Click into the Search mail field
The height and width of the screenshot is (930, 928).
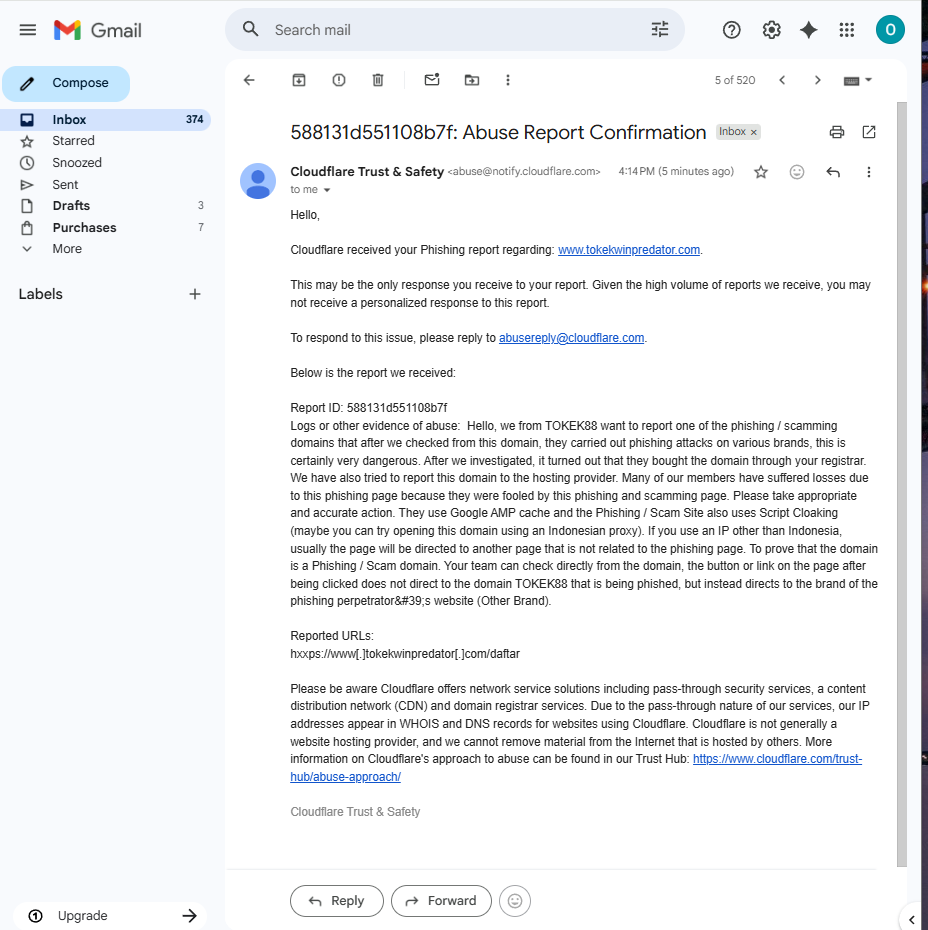457,30
